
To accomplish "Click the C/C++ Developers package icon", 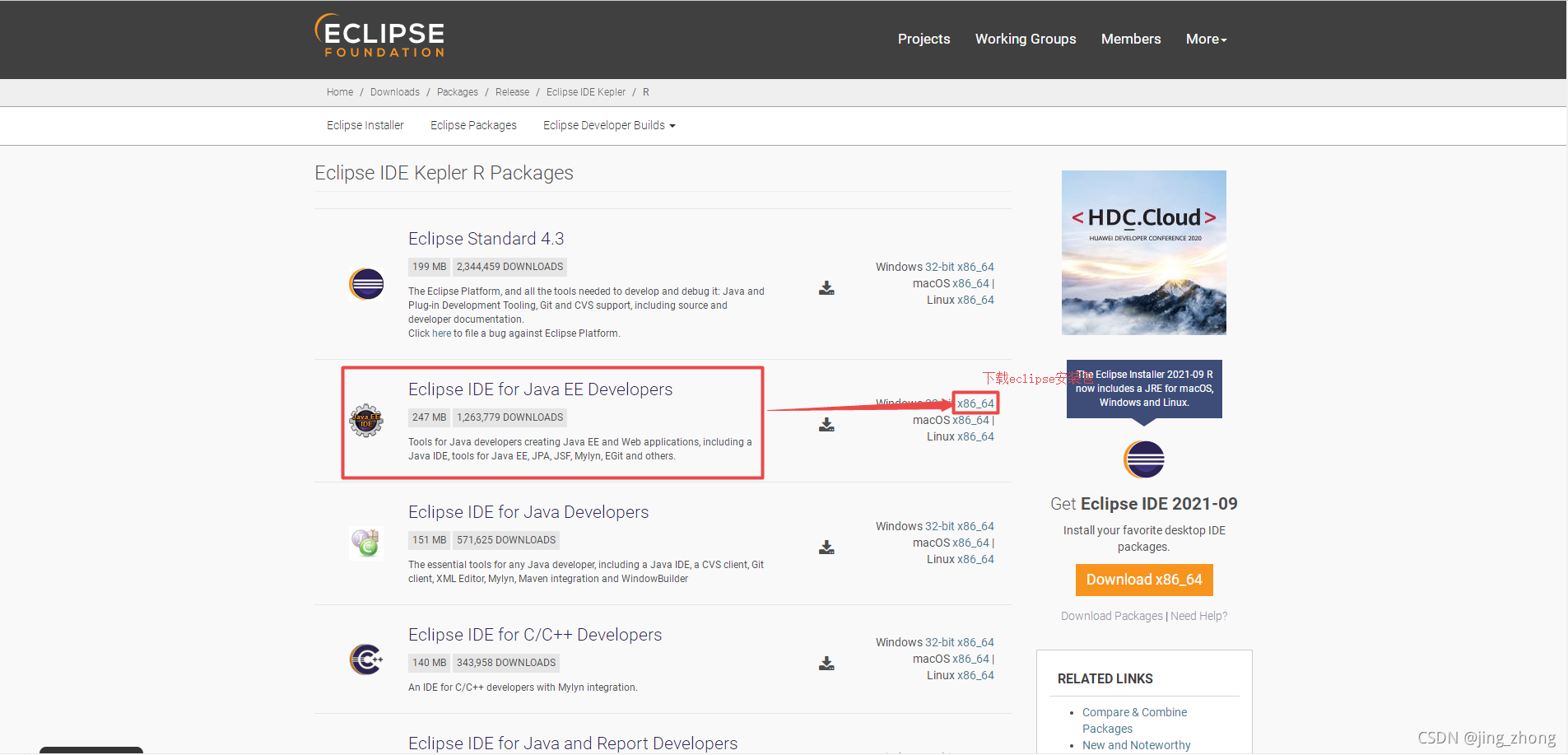I will pos(366,659).
